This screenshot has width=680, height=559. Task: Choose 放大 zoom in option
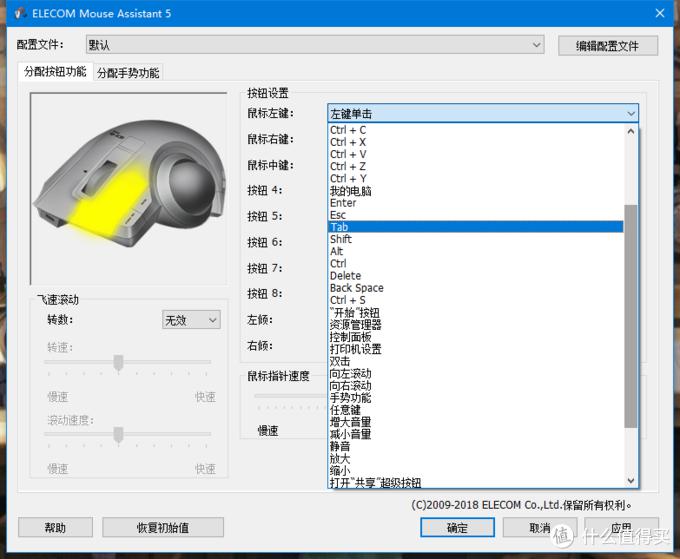[x=476, y=458]
